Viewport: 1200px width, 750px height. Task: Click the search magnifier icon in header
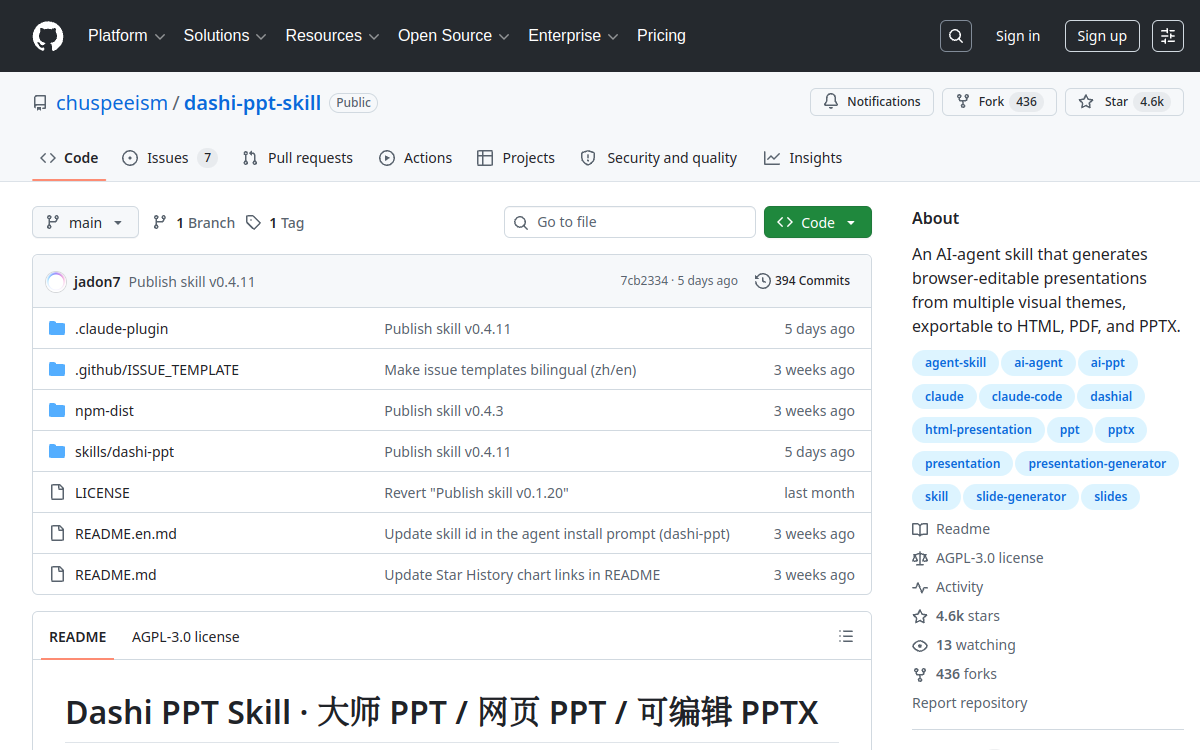pos(956,36)
